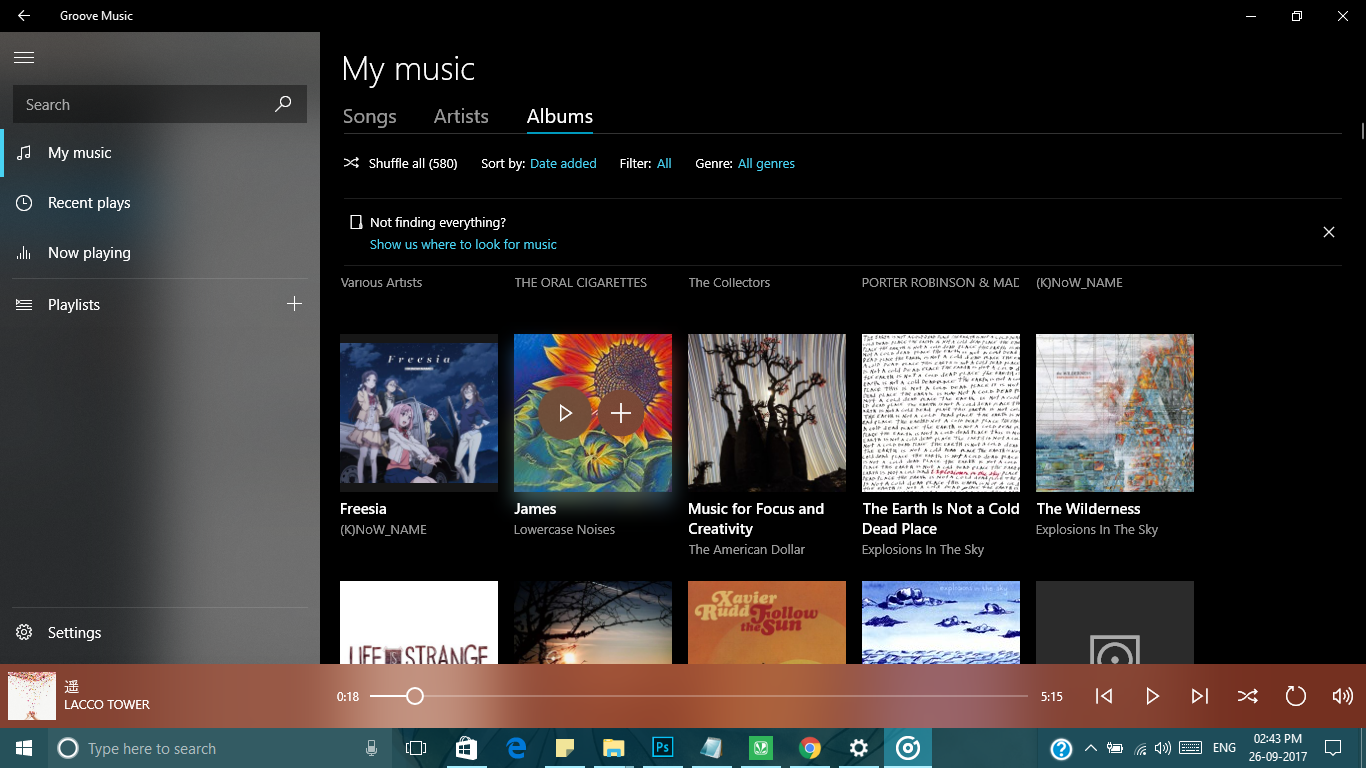Open Microsoft Edge from the taskbar
This screenshot has width=1366, height=768.
pyautogui.click(x=516, y=748)
